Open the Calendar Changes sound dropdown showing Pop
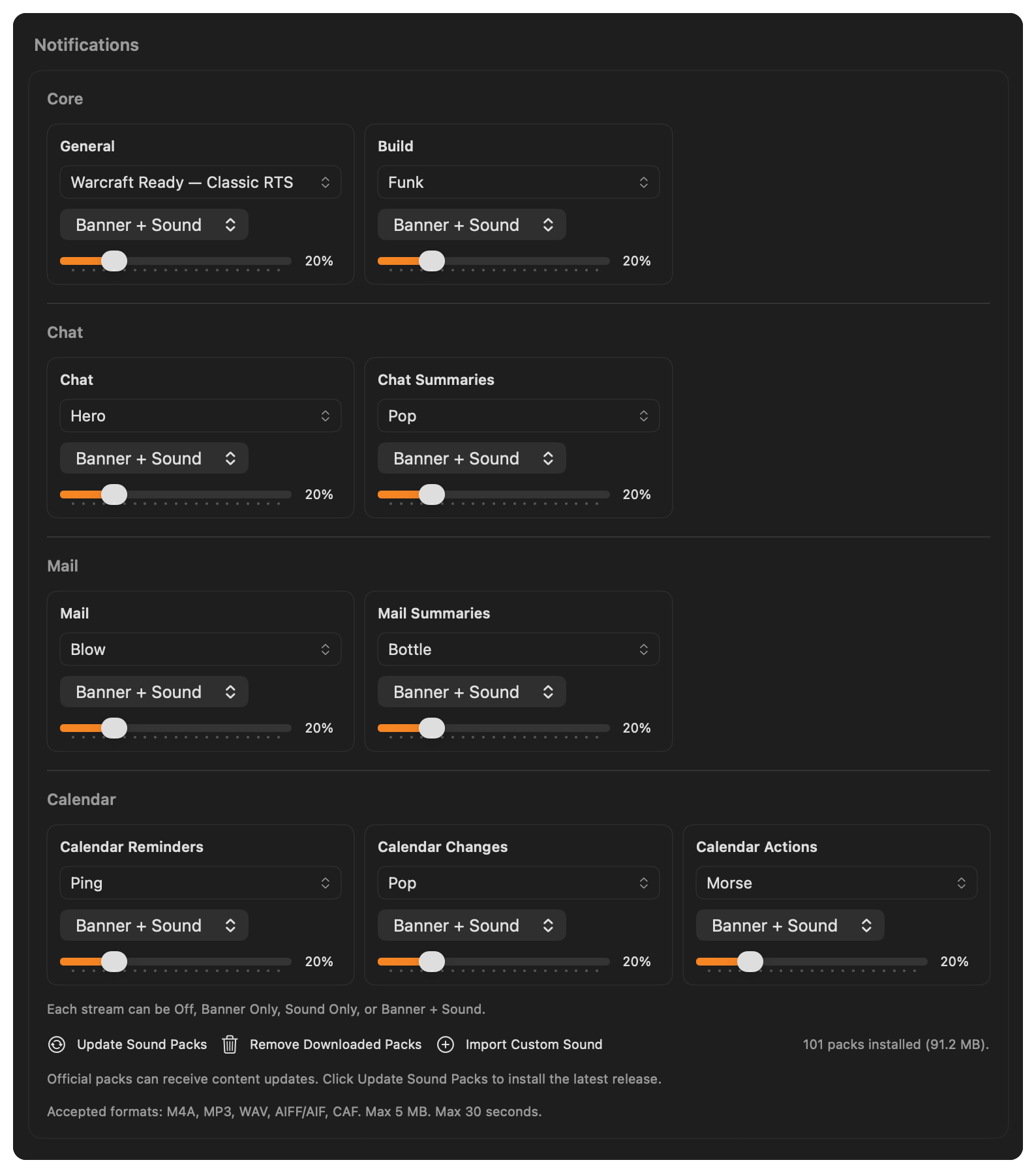This screenshot has height=1173, width=1036. 518,883
